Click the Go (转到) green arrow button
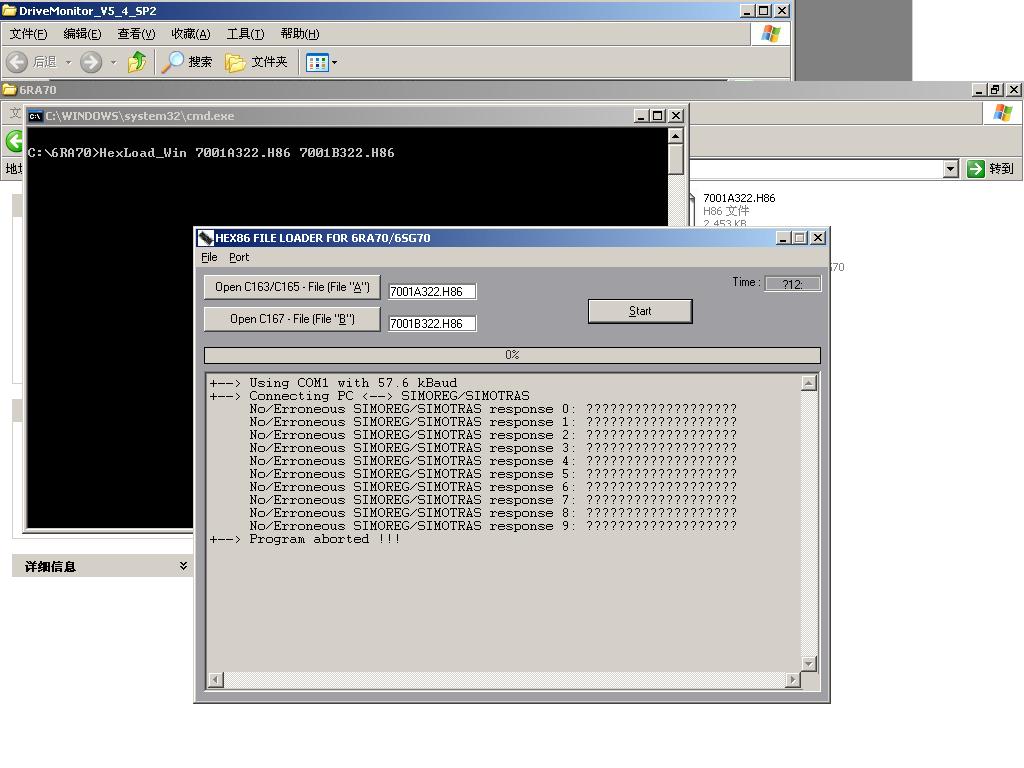The image size is (1024, 768). [976, 168]
